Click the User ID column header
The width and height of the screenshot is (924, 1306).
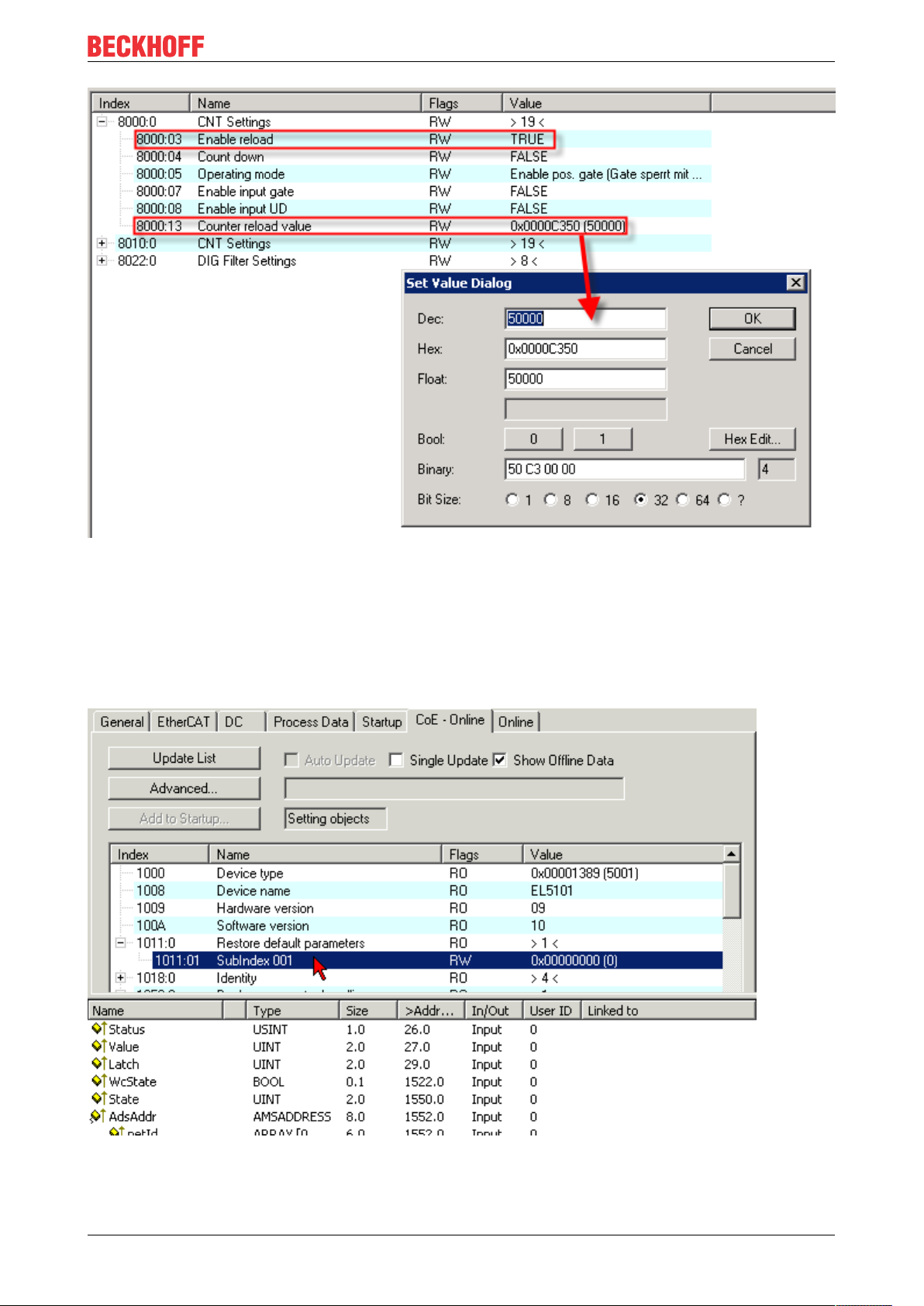coord(550,1010)
